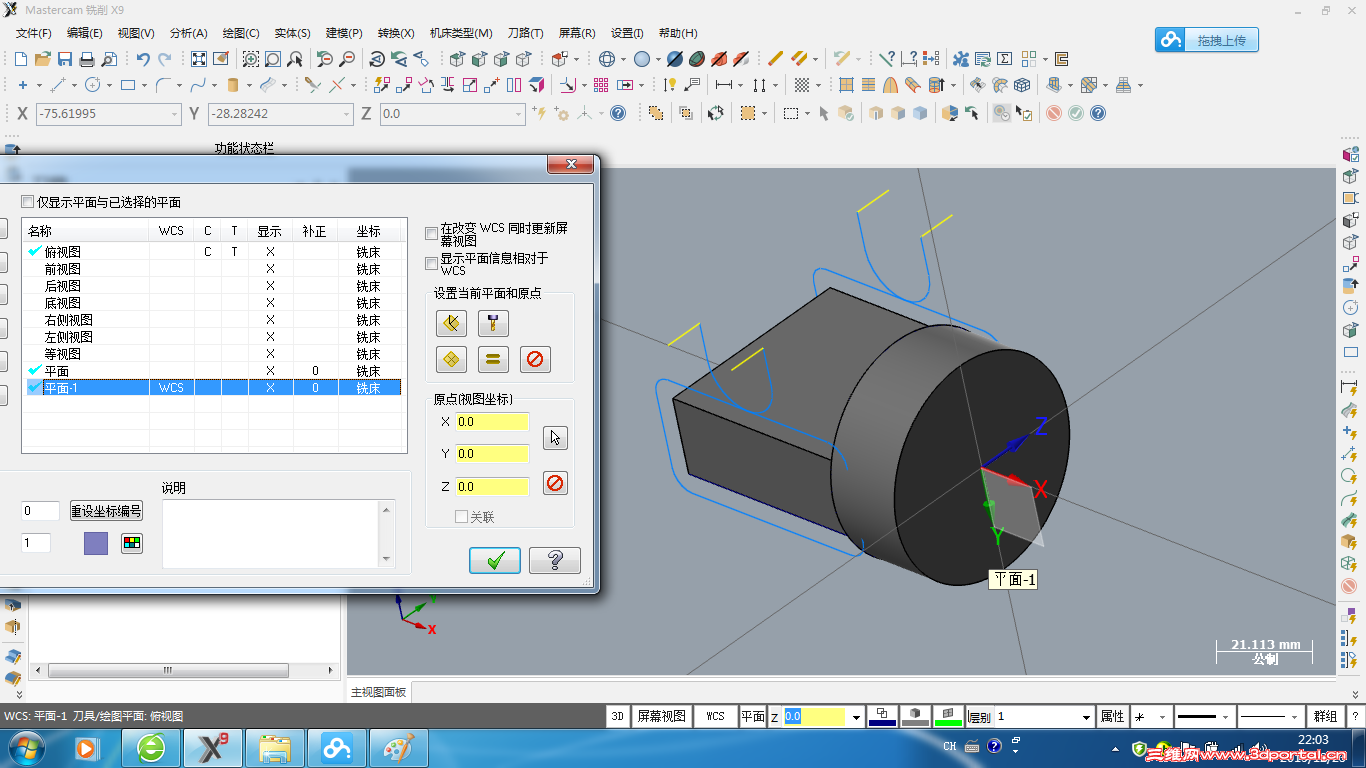Select the create spline tool
Screen dimensions: 1366x768
tap(199, 85)
